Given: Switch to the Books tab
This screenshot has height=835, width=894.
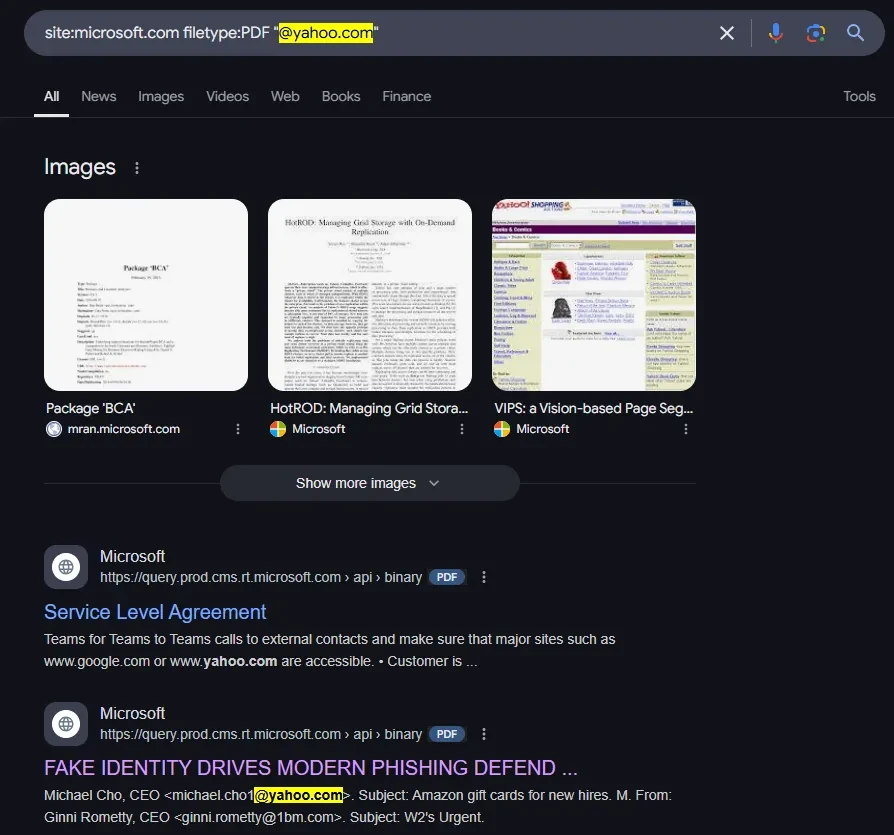Looking at the screenshot, I should point(341,96).
